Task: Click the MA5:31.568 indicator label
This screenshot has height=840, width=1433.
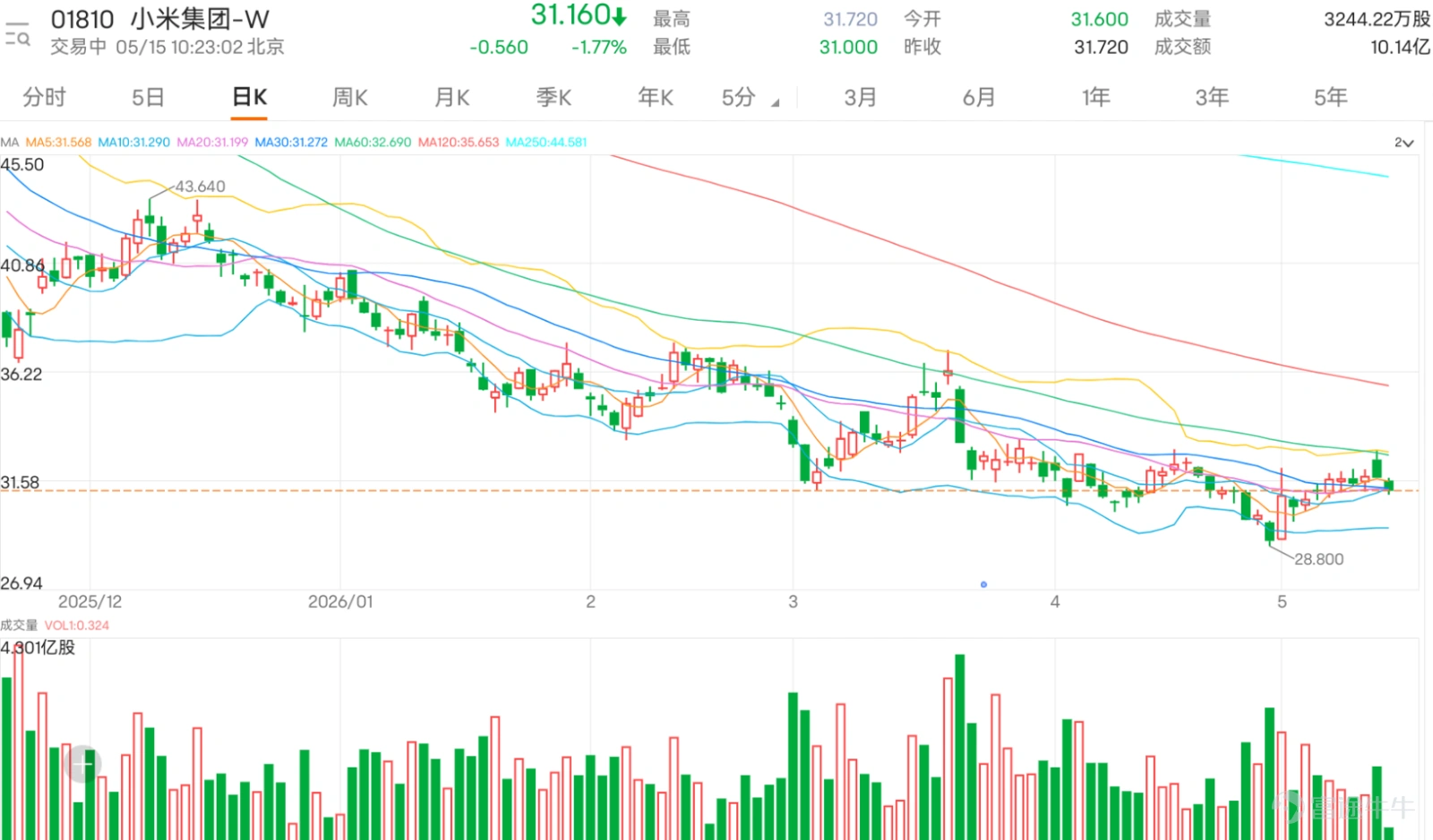Action: click(x=58, y=142)
